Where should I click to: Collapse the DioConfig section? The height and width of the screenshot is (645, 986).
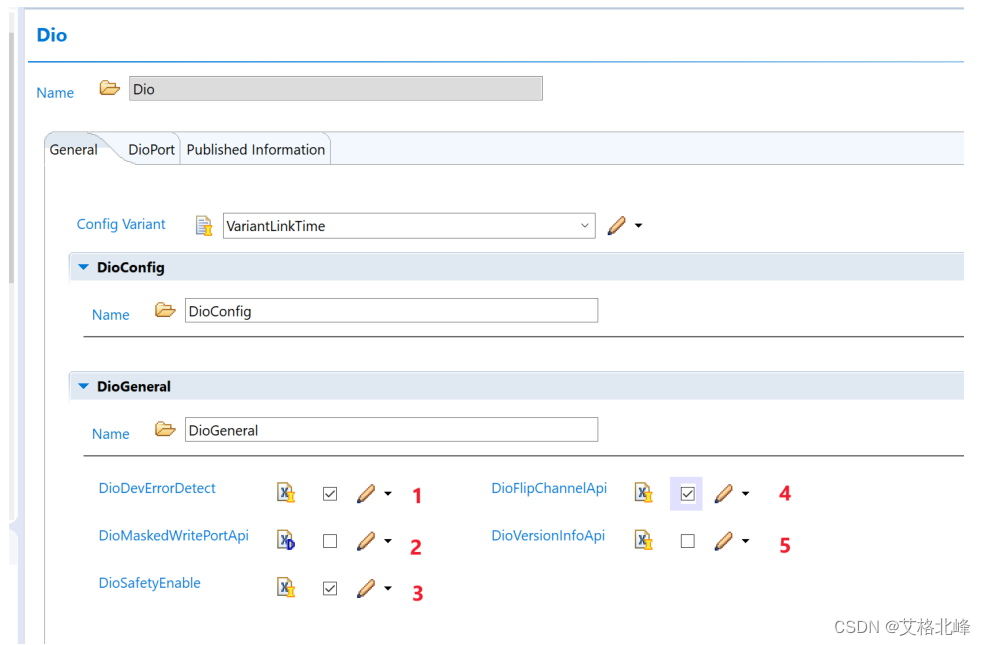83,267
